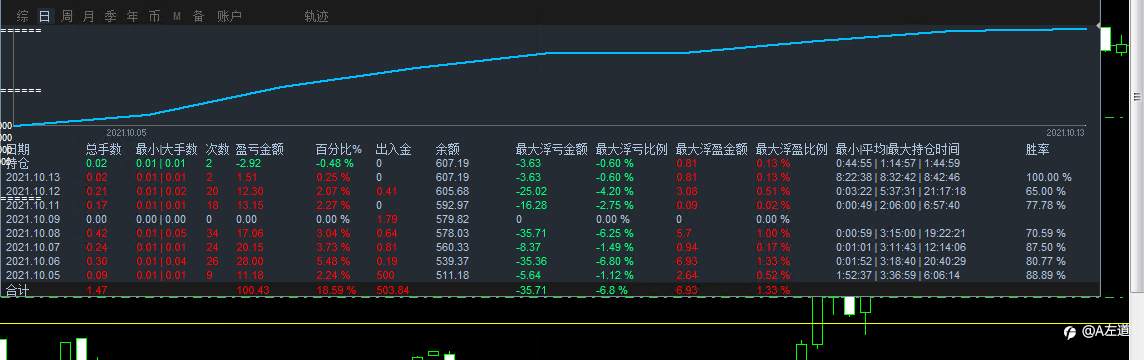This screenshot has height=360, width=1144.
Task: Click the -16.28 max floating loss cell
Action: [x=531, y=205]
